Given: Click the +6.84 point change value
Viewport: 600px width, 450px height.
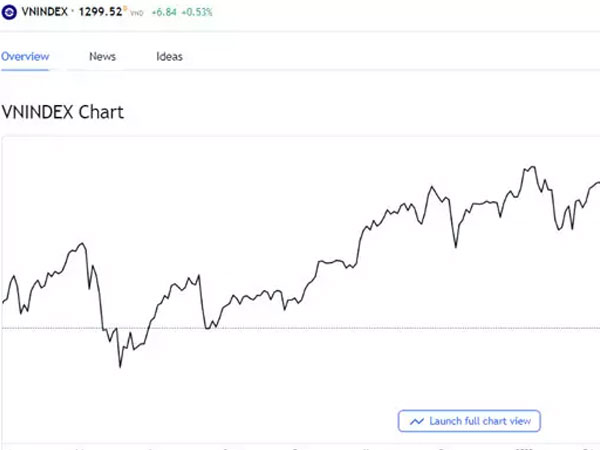Looking at the screenshot, I should pos(164,12).
